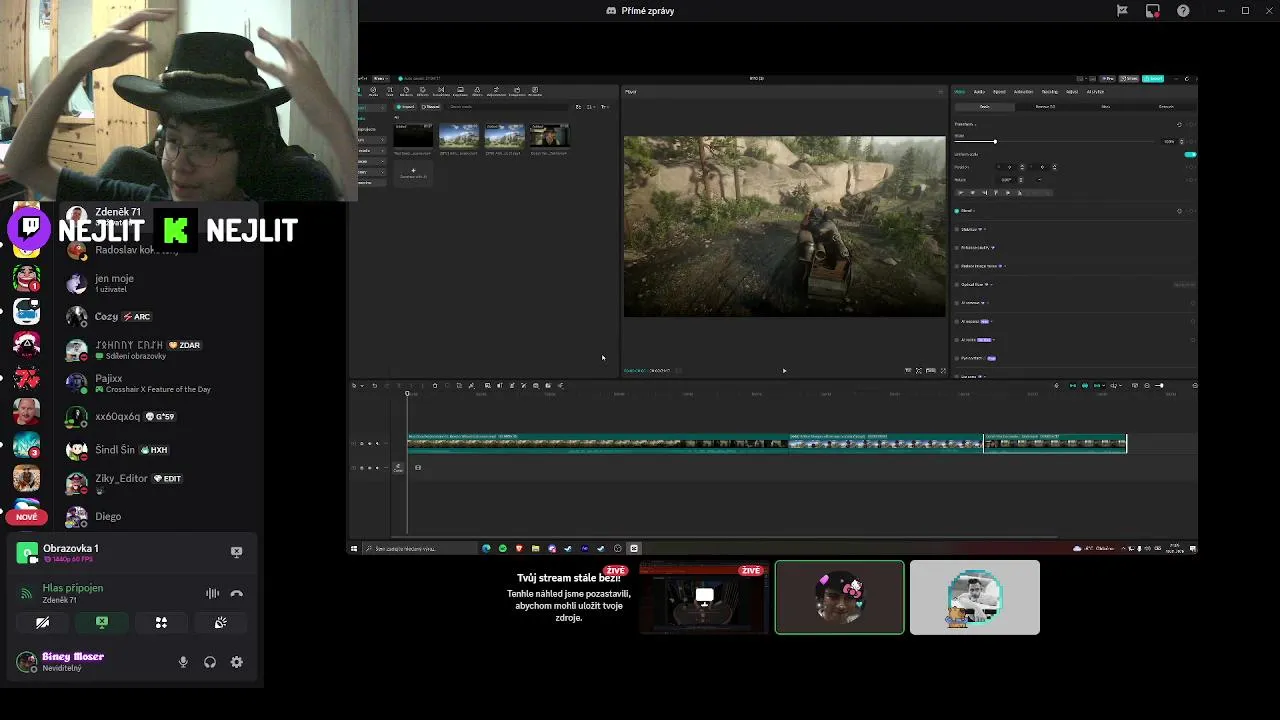Open the Remove BG sub-tab
Screen dimensions: 1280x720
coord(1045,107)
